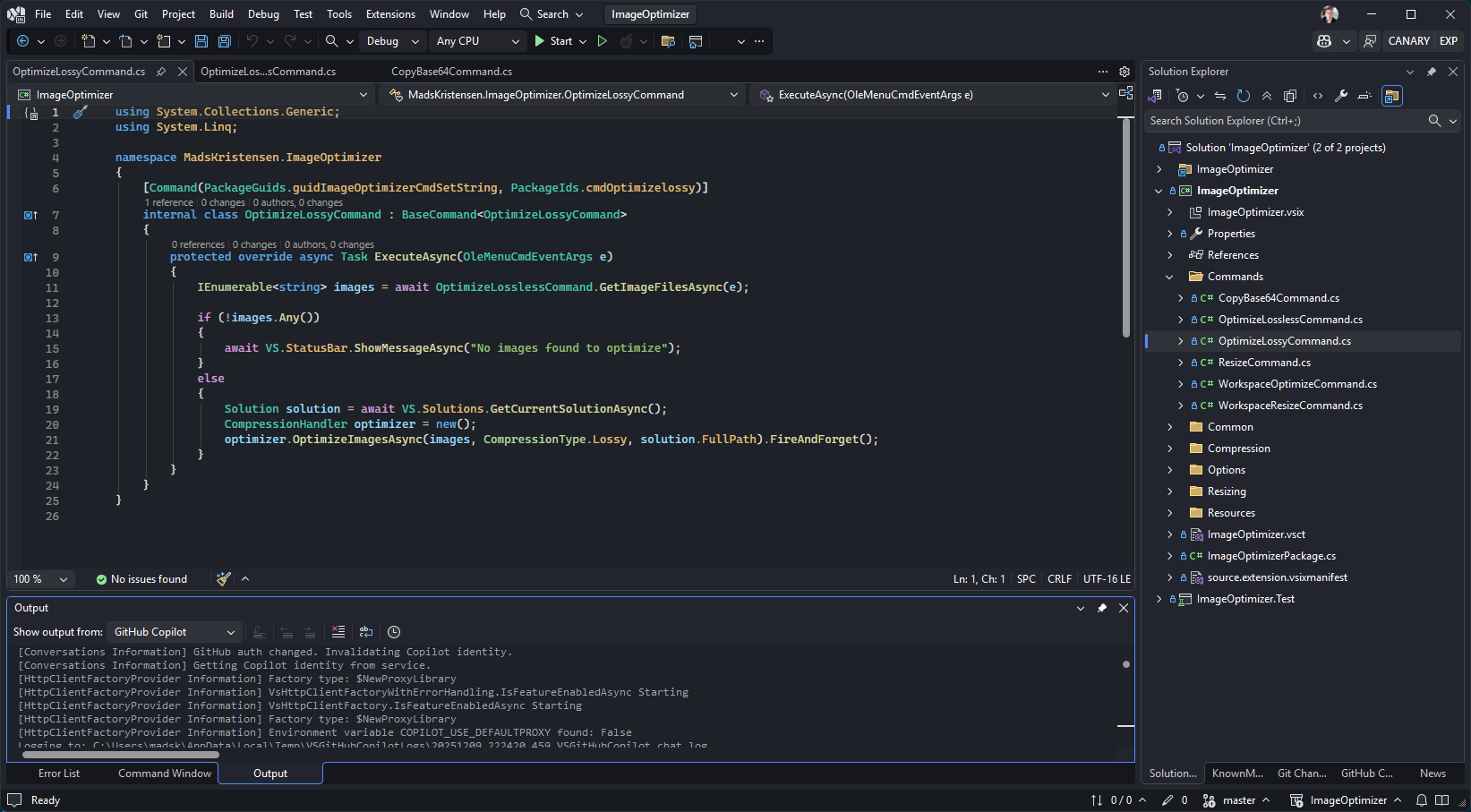Collapse all nodes in Solution Explorer

pyautogui.click(x=1267, y=96)
